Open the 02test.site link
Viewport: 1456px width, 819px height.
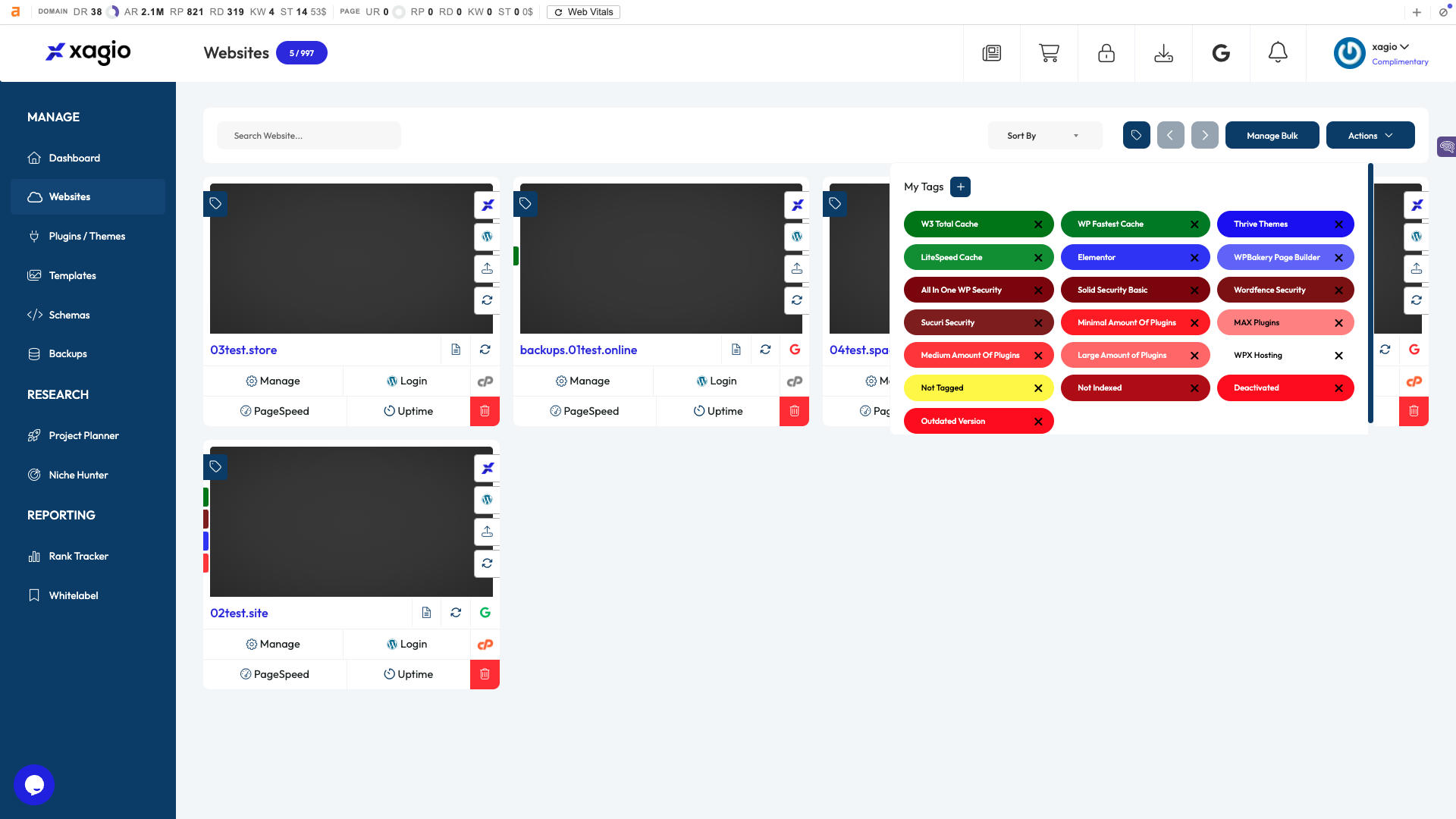pyautogui.click(x=239, y=613)
